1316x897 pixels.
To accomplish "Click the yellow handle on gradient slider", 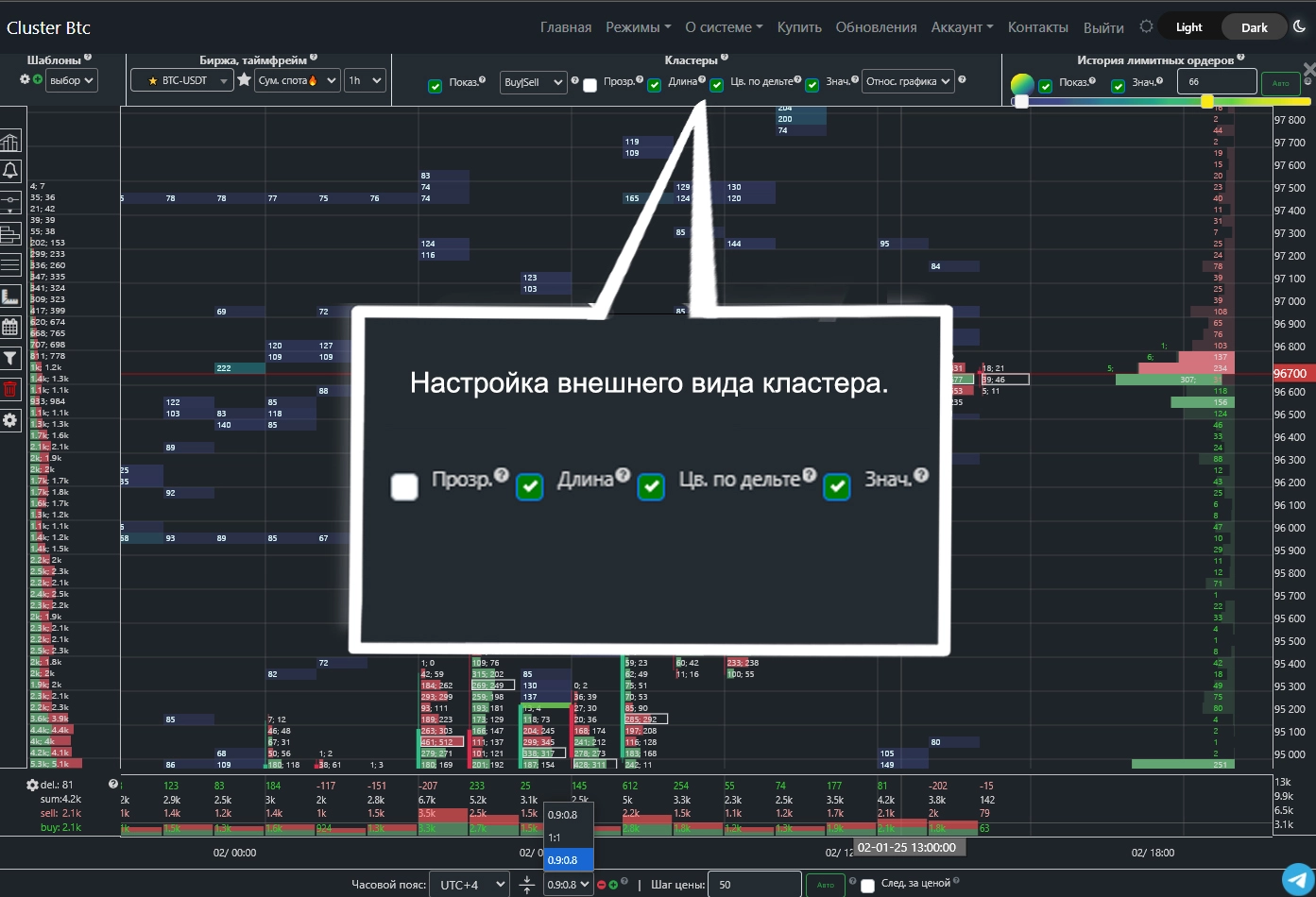I will tap(1206, 101).
